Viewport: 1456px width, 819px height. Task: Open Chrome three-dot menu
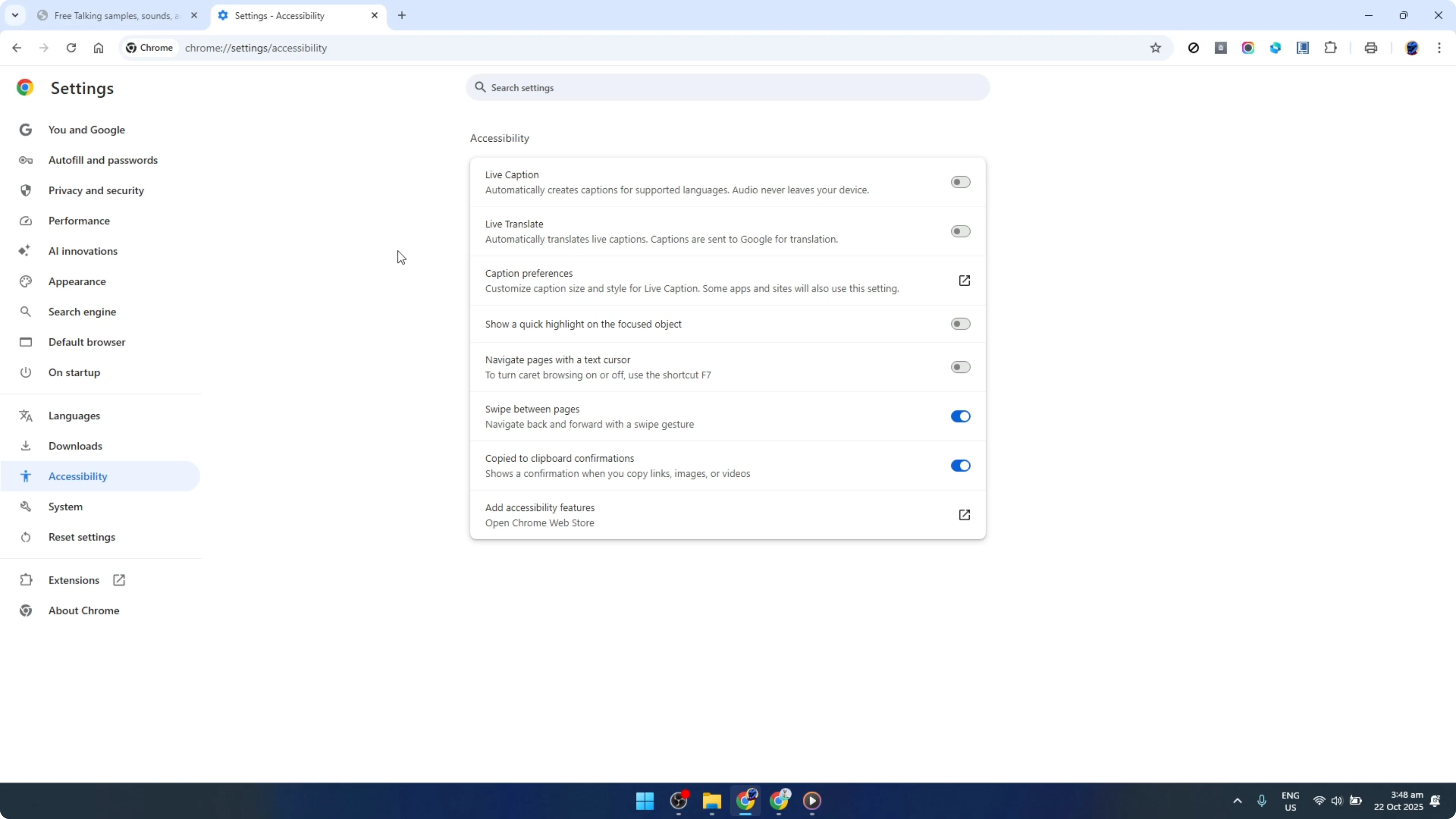coord(1439,48)
